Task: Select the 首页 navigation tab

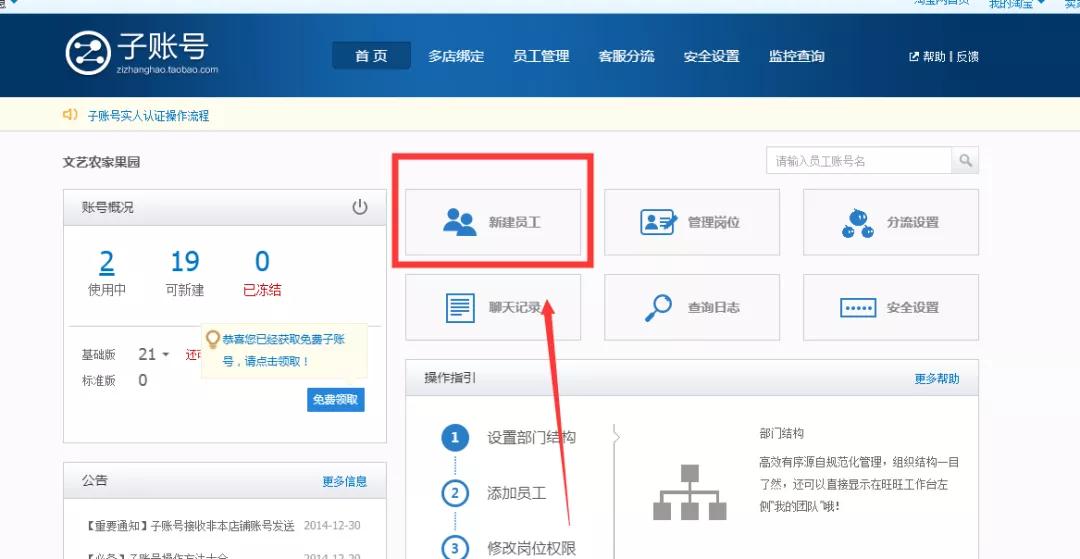Action: [371, 56]
